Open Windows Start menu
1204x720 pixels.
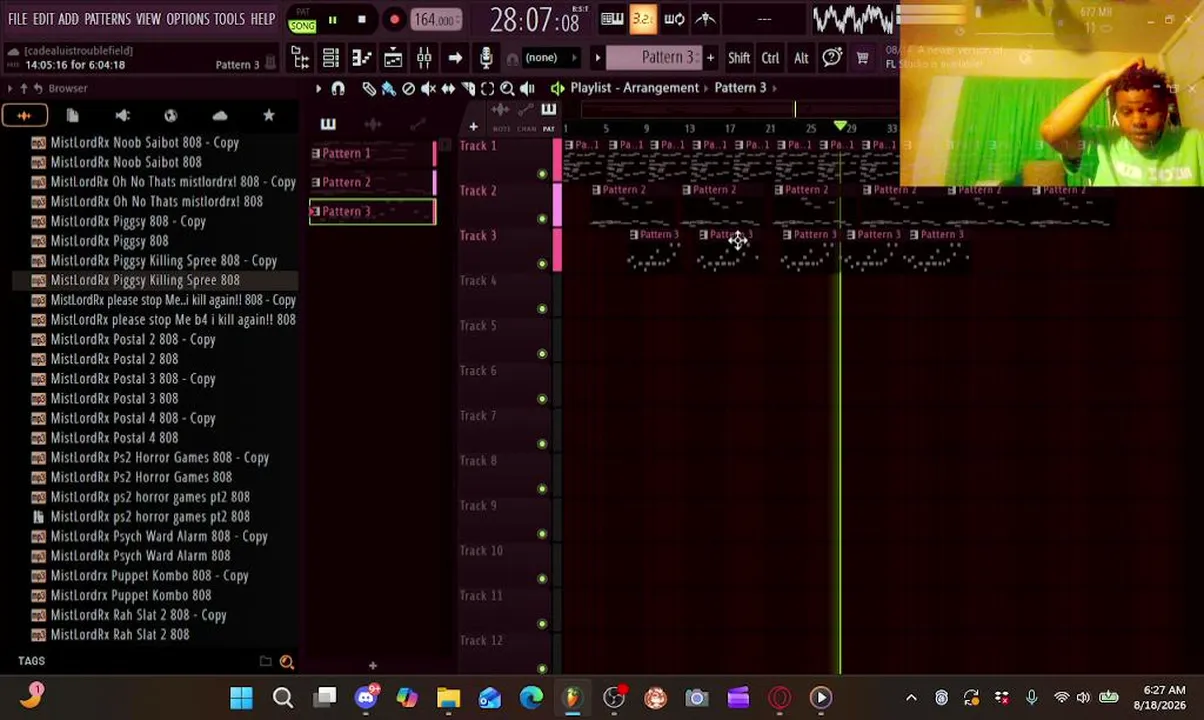241,697
